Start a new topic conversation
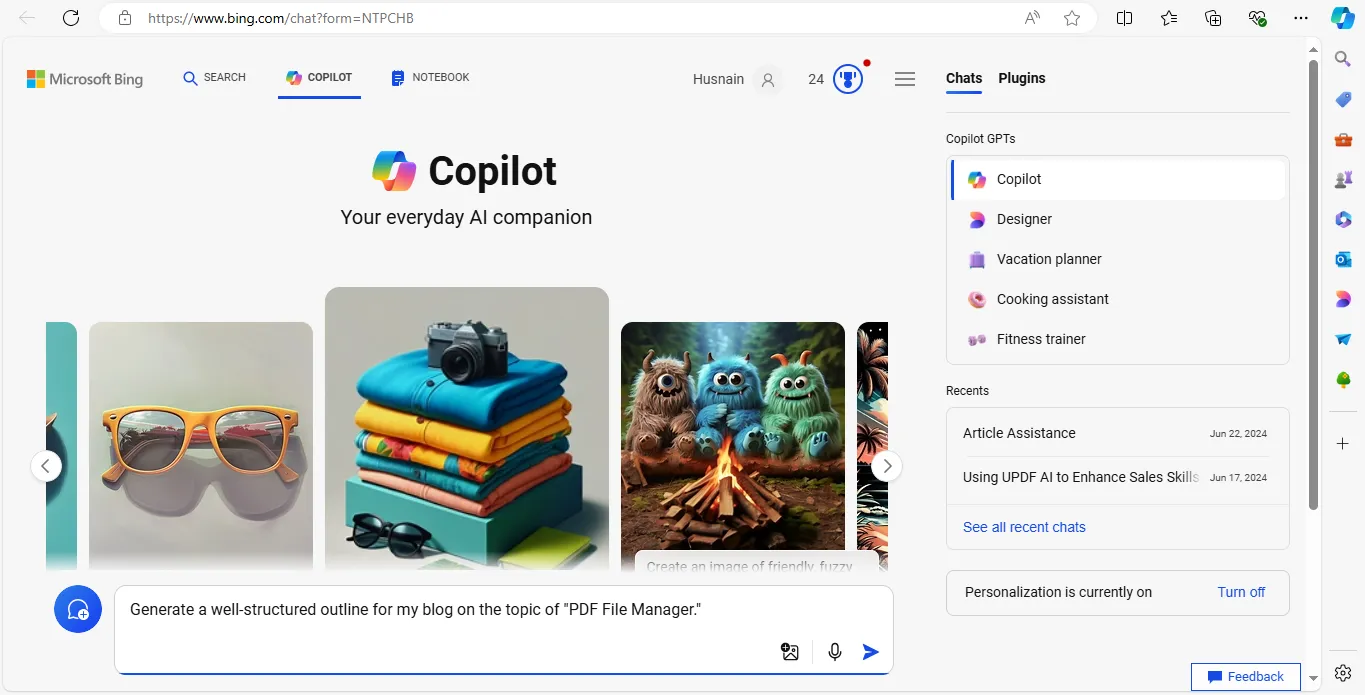This screenshot has width=1365, height=695. (x=77, y=609)
